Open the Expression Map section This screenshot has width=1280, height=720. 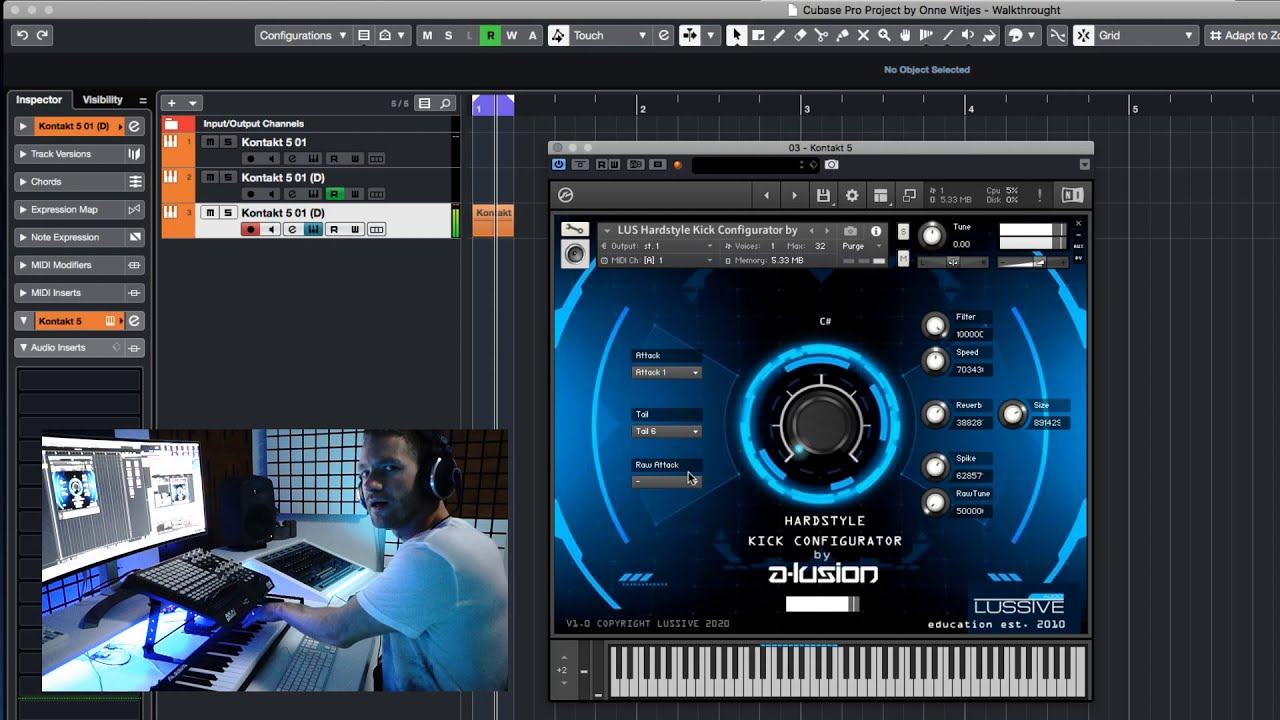(80, 210)
